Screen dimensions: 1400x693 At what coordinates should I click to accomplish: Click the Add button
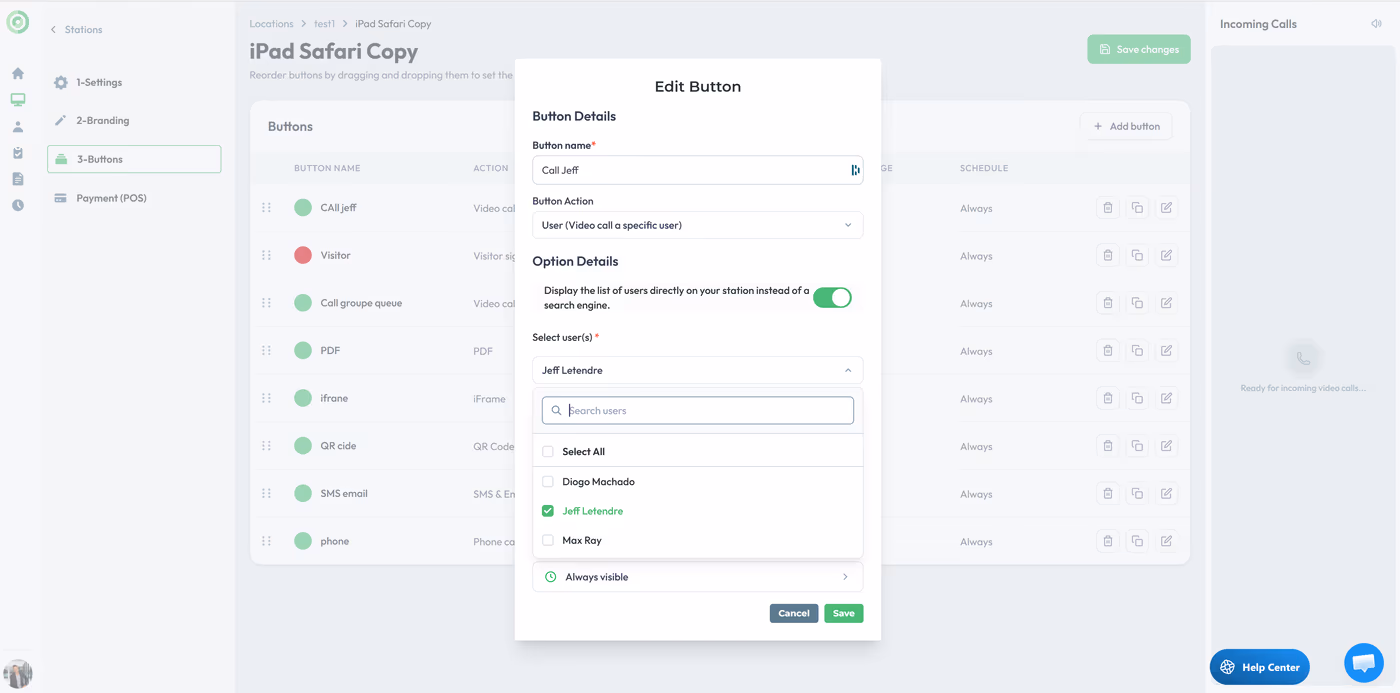point(1126,126)
